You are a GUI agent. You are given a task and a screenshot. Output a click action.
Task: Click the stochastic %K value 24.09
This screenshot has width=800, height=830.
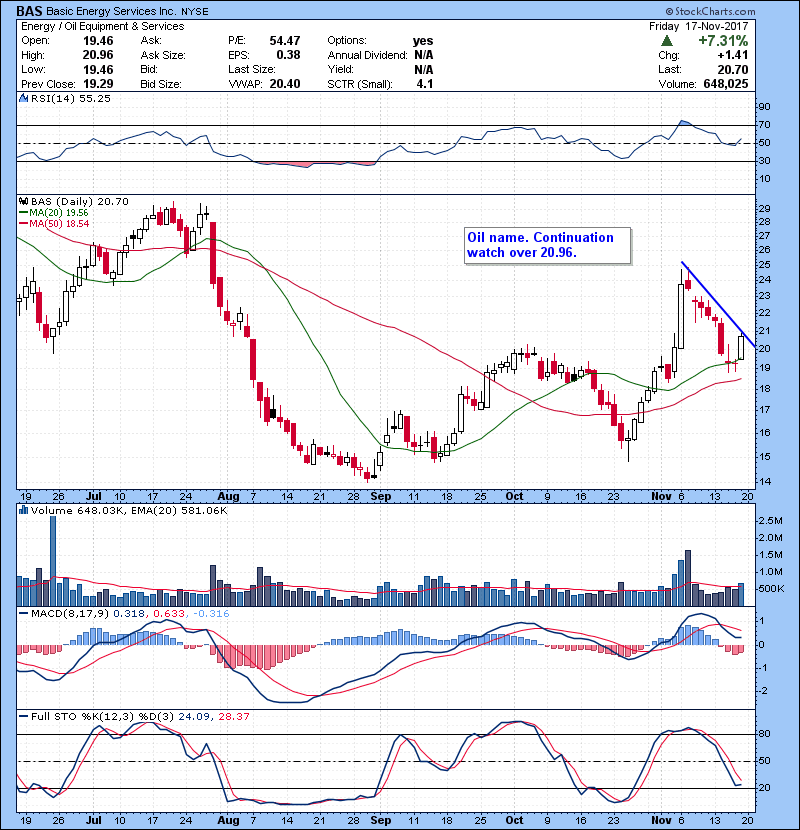tap(194, 716)
